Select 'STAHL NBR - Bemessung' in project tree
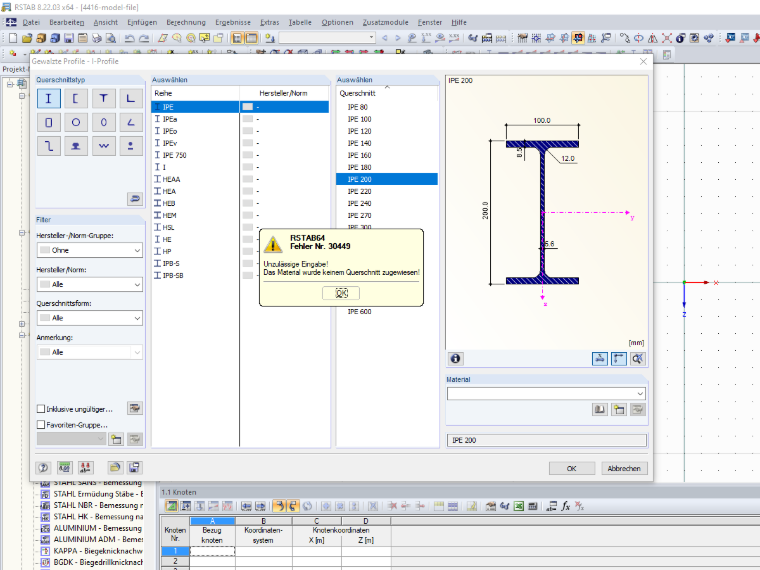 point(98,505)
